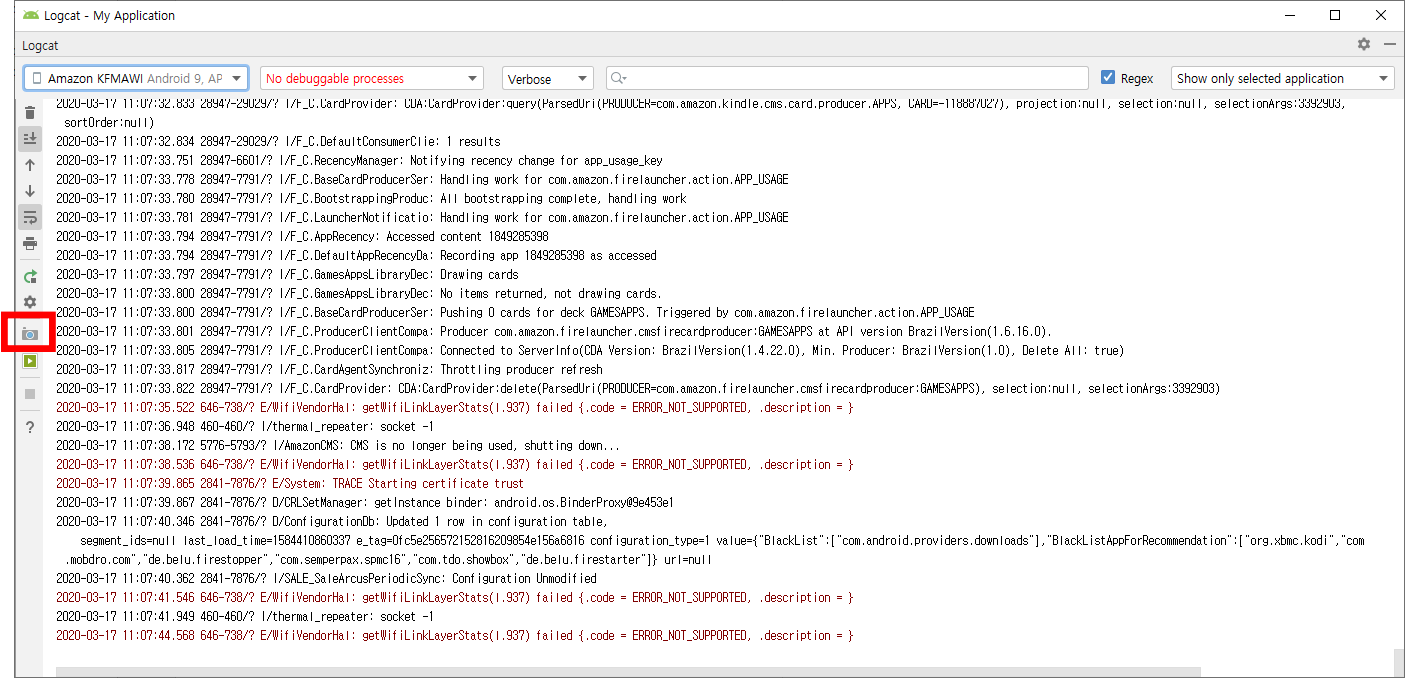Click the grey stop square icon
The width and height of the screenshot is (1405, 678).
pyautogui.click(x=30, y=394)
